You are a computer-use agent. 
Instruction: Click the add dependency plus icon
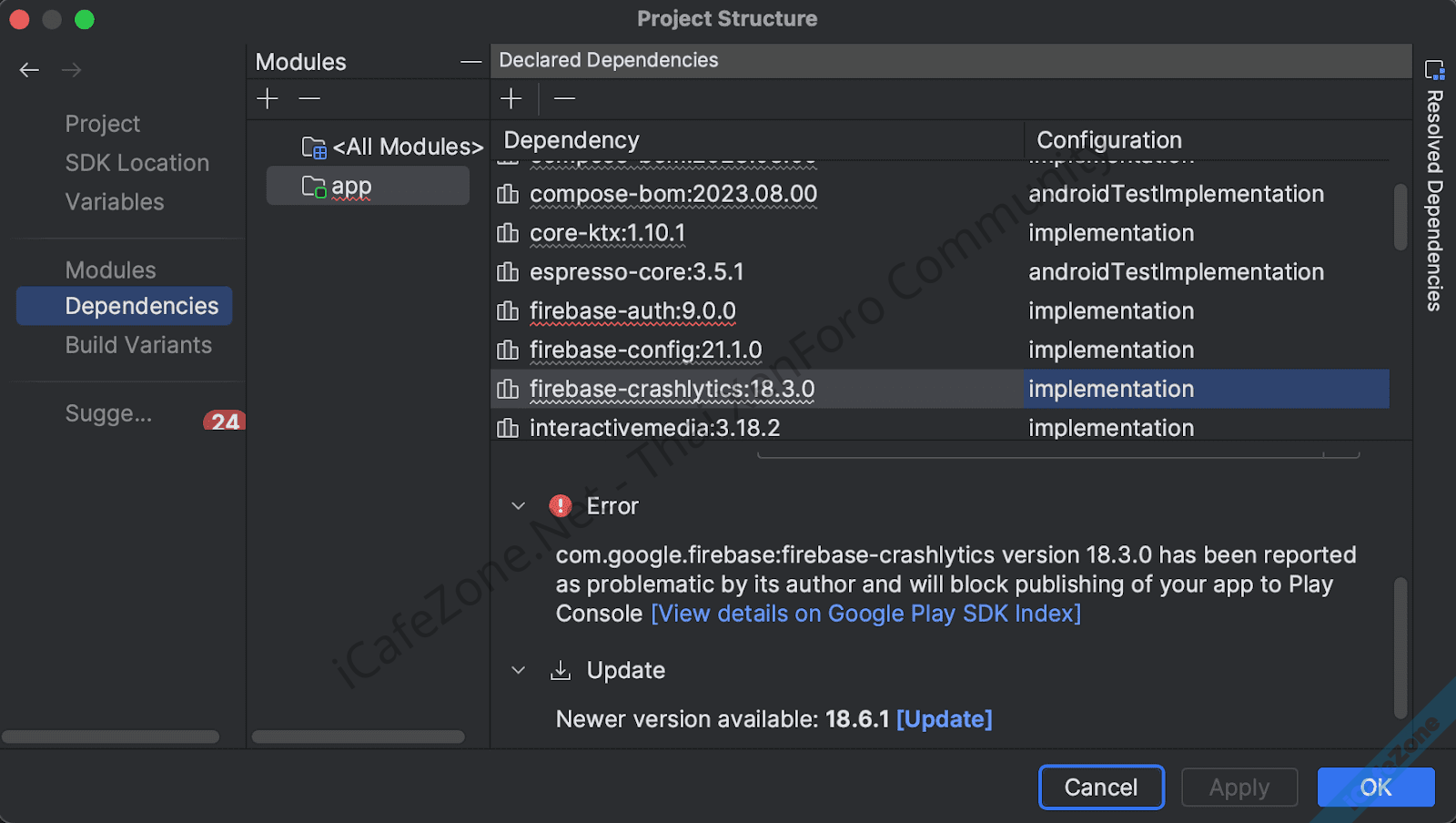pyautogui.click(x=511, y=98)
